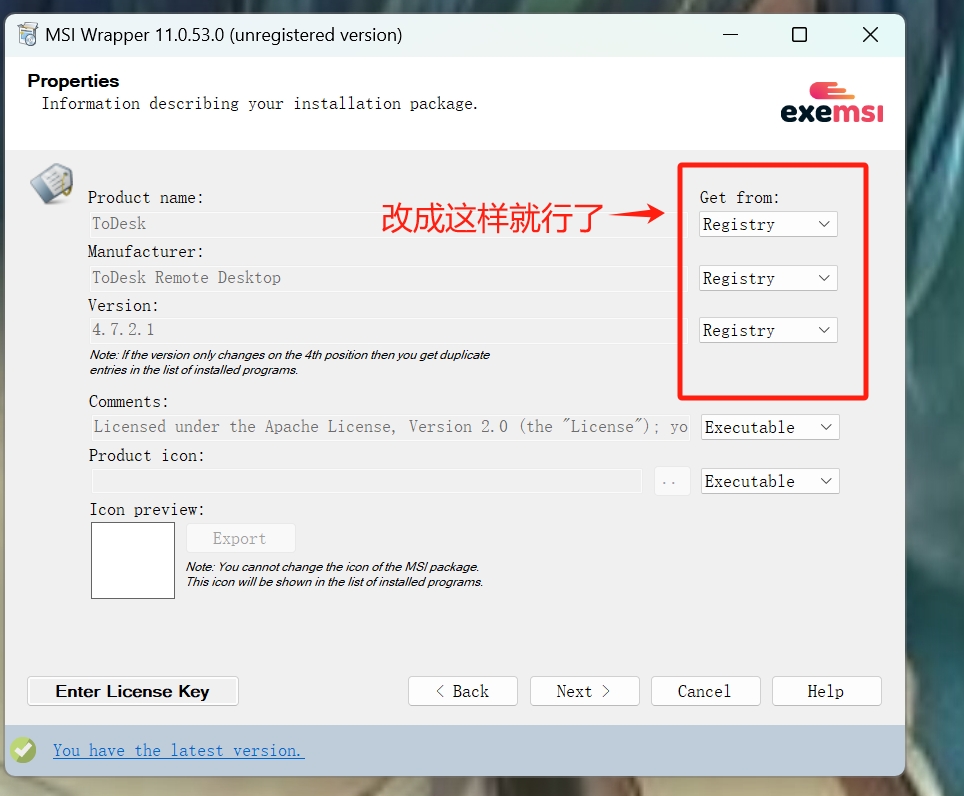Click the green checkmark status icon

[x=23, y=750]
